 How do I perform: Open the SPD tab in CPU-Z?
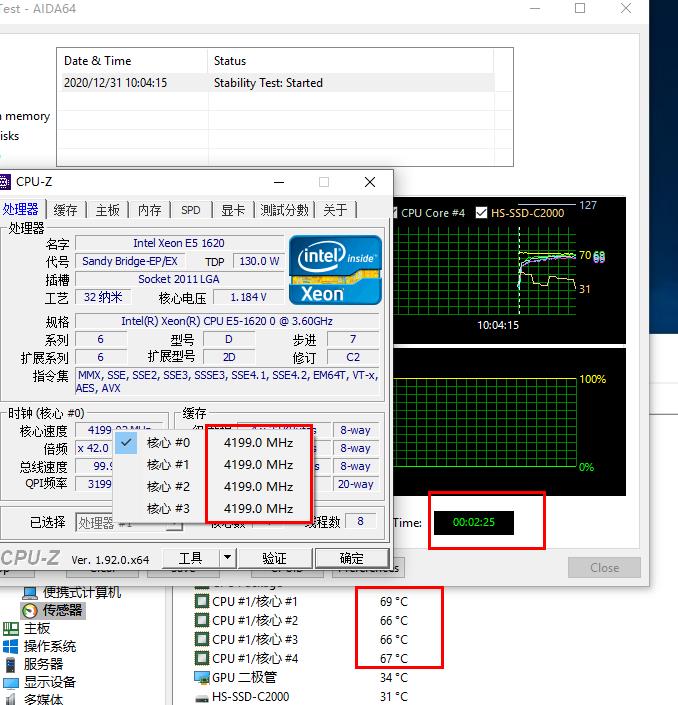(x=191, y=210)
